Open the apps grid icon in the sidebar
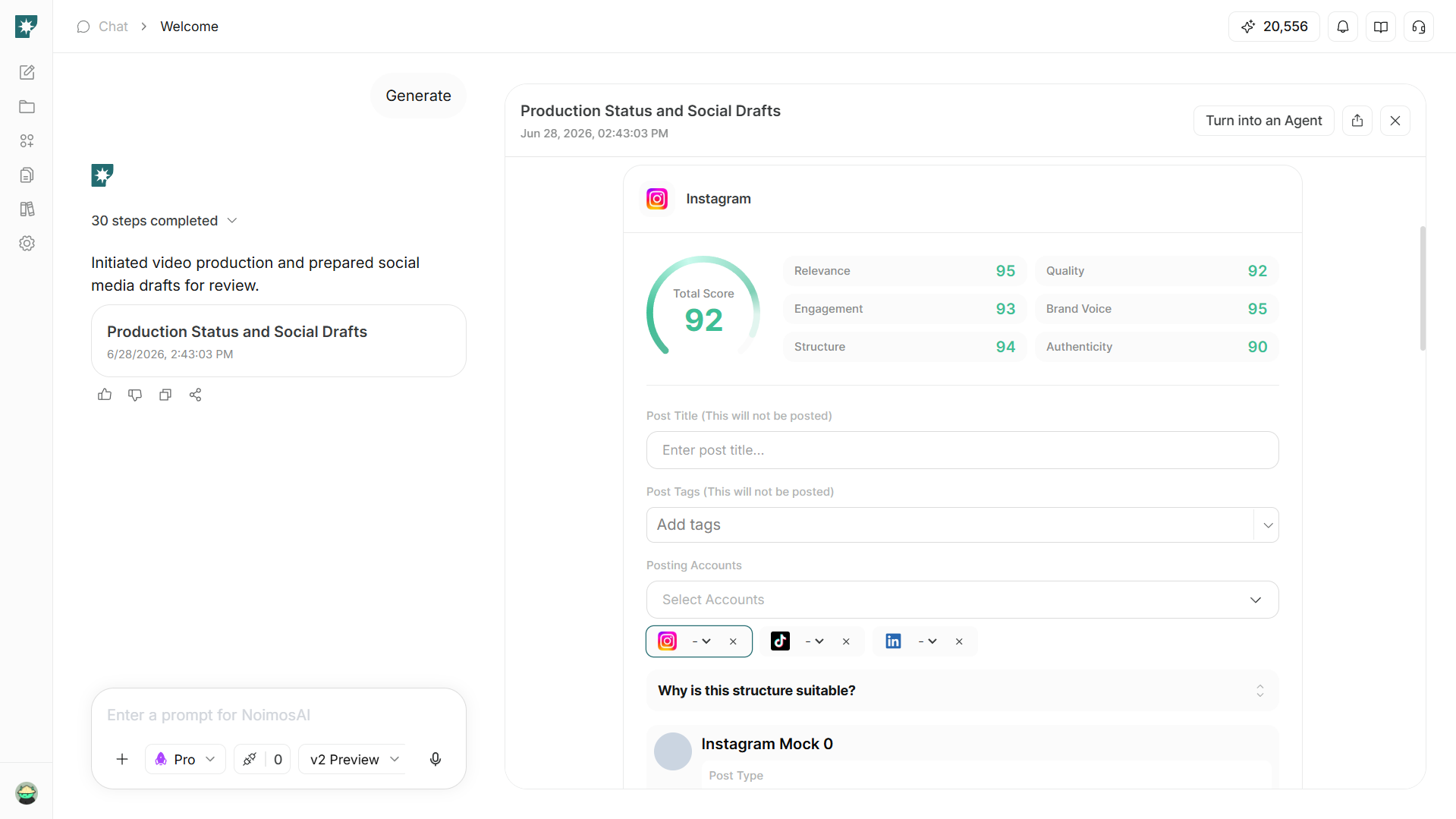The width and height of the screenshot is (1456, 819). pos(27,140)
